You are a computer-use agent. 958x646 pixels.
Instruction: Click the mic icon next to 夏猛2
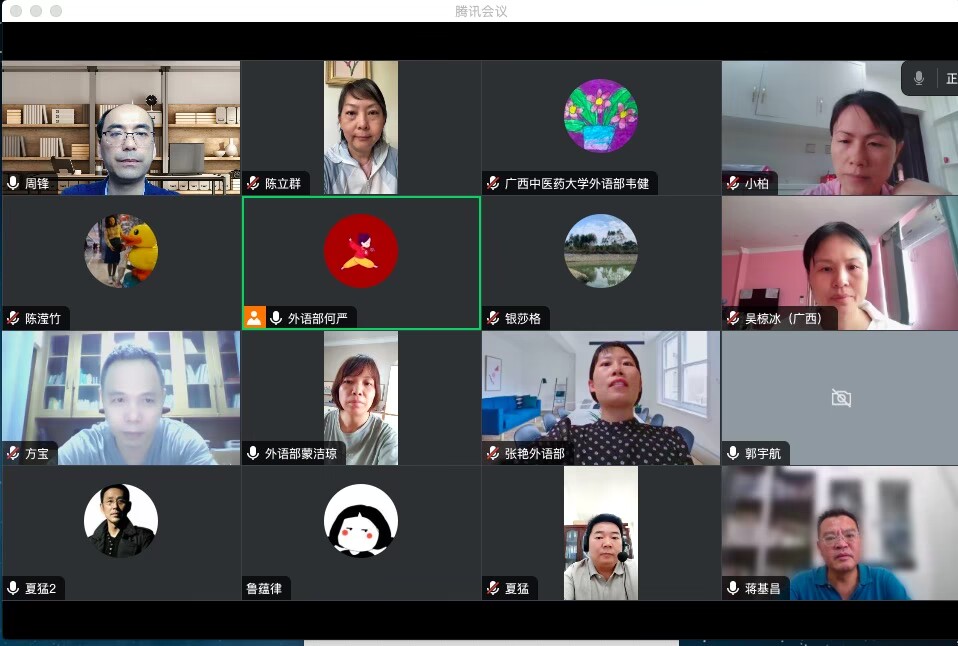coord(13,589)
